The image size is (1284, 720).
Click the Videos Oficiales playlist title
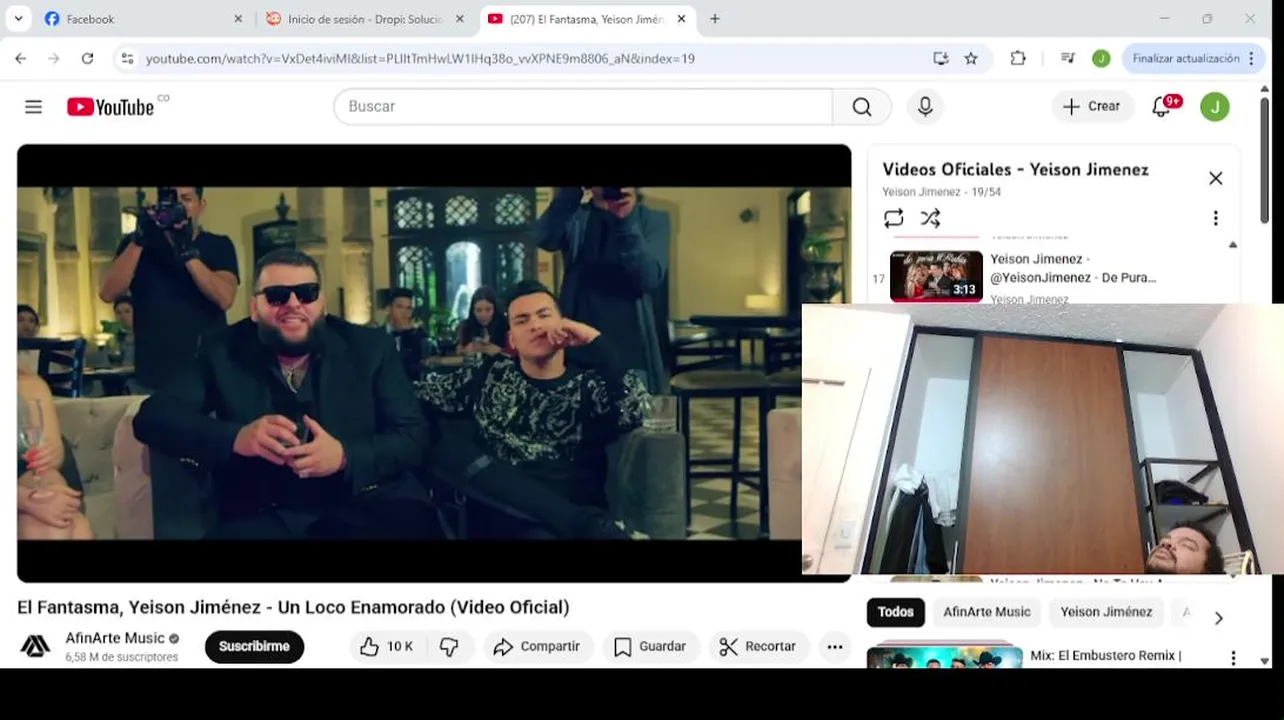tap(1015, 170)
